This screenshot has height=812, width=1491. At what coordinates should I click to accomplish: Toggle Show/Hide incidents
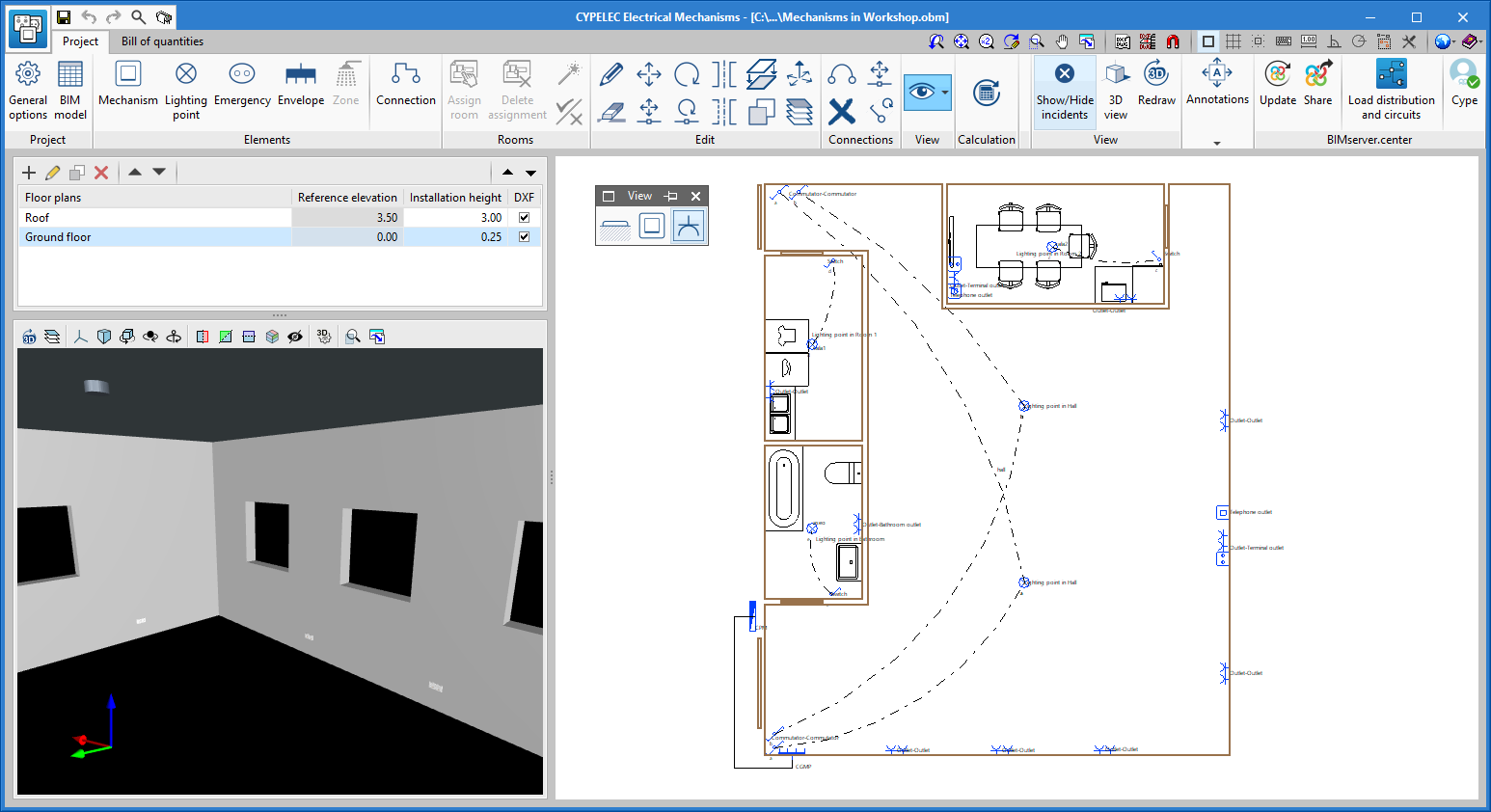[1065, 90]
